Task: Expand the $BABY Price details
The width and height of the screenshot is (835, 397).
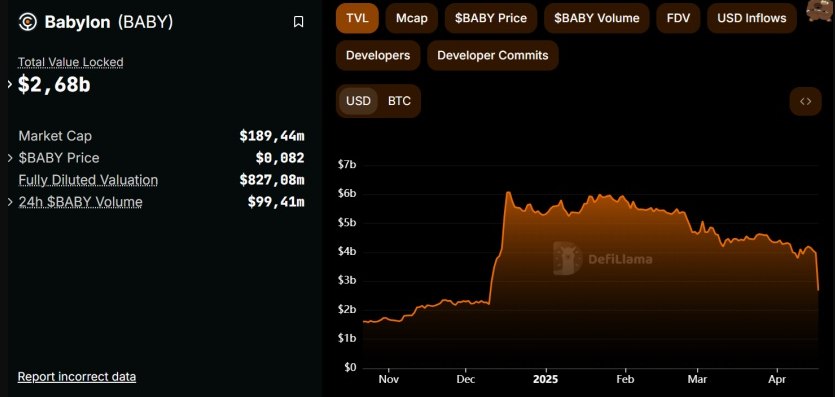Action: pyautogui.click(x=10, y=158)
